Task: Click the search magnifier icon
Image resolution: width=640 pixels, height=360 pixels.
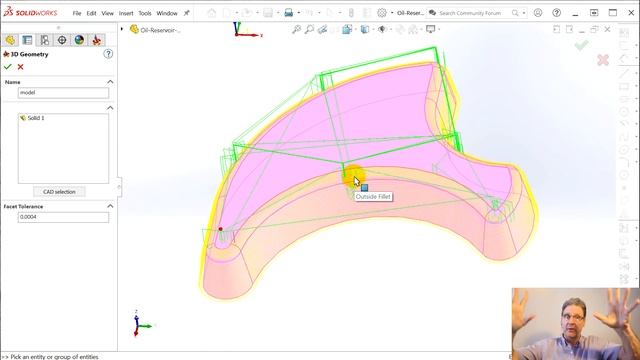Action: click(515, 13)
